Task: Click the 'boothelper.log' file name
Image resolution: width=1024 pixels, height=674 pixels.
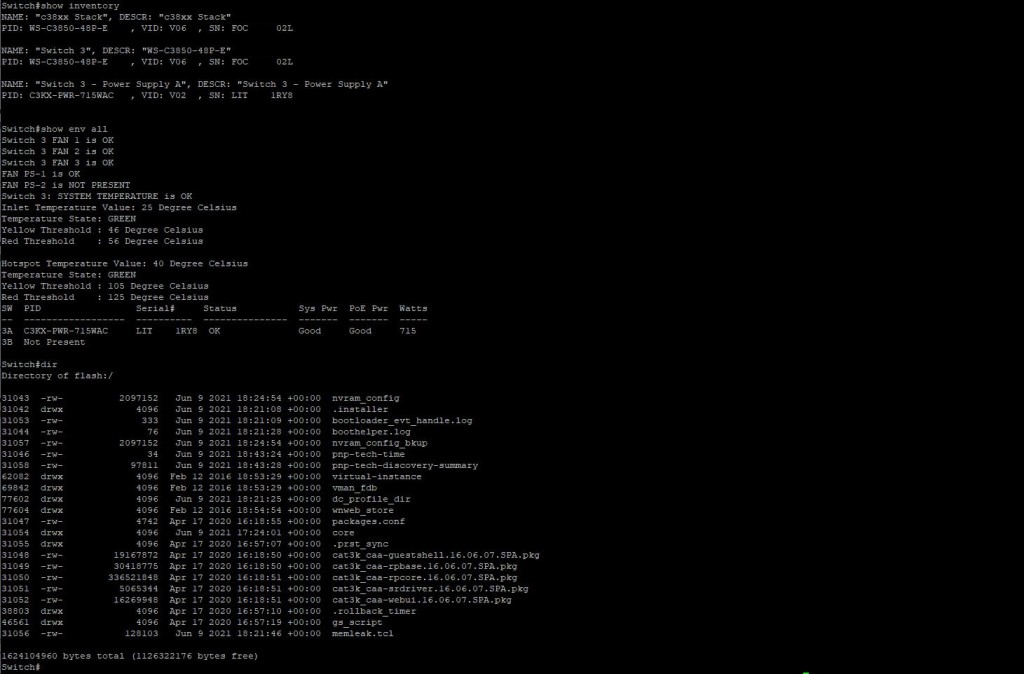Action: 371,432
